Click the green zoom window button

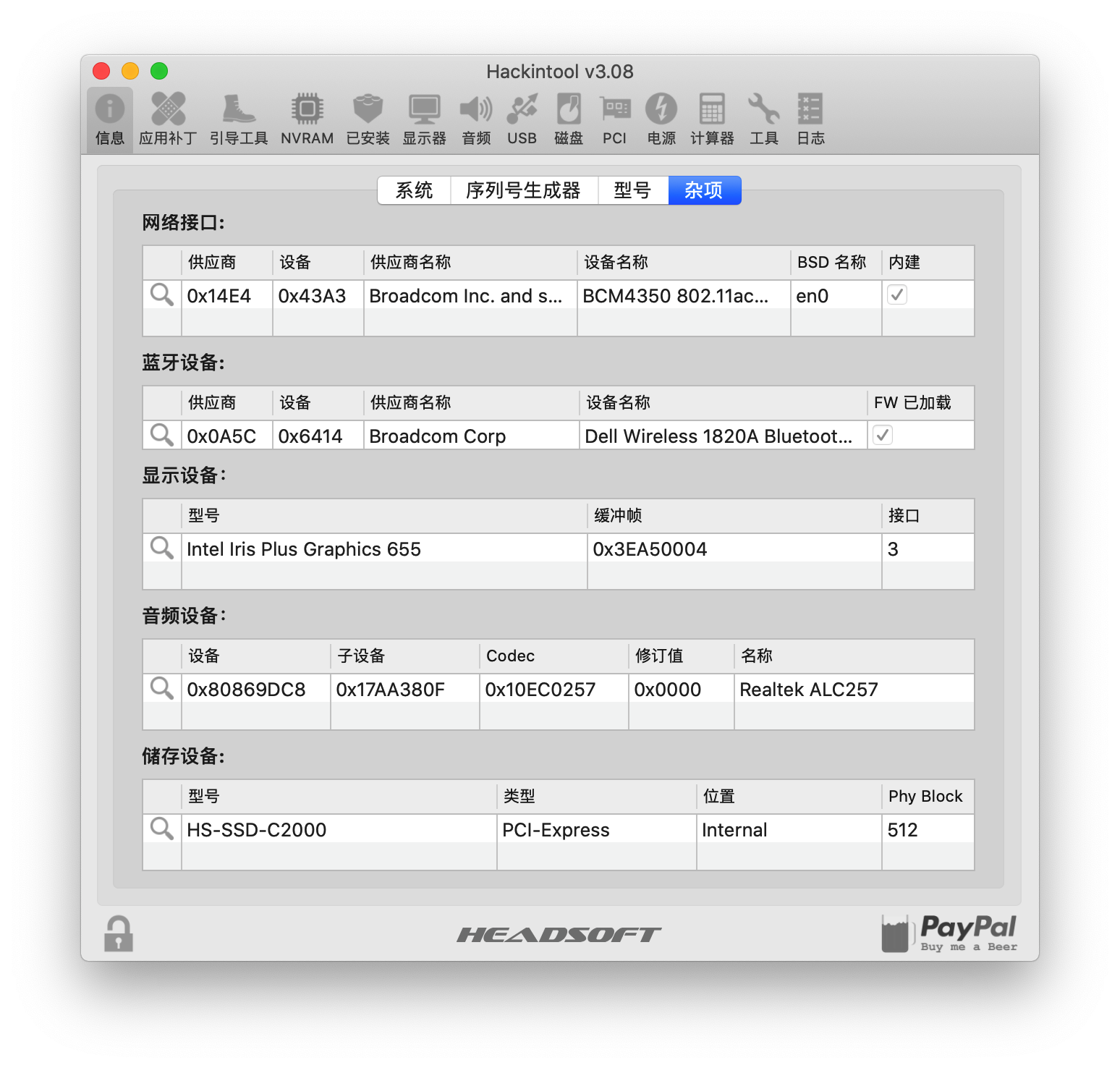pos(159,71)
